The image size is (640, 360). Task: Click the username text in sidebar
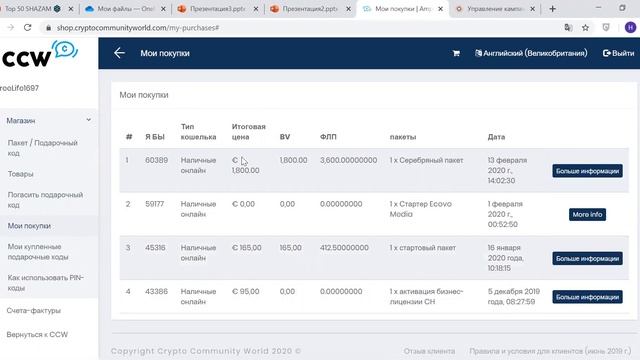(x=19, y=88)
